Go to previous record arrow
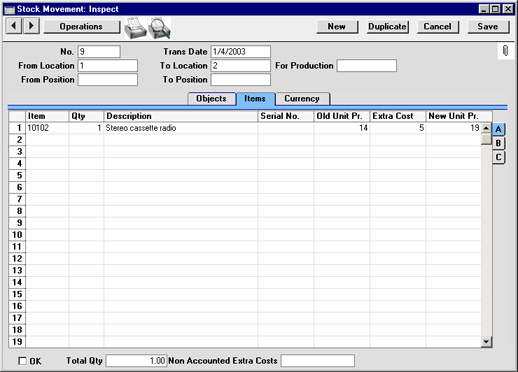 point(14,26)
